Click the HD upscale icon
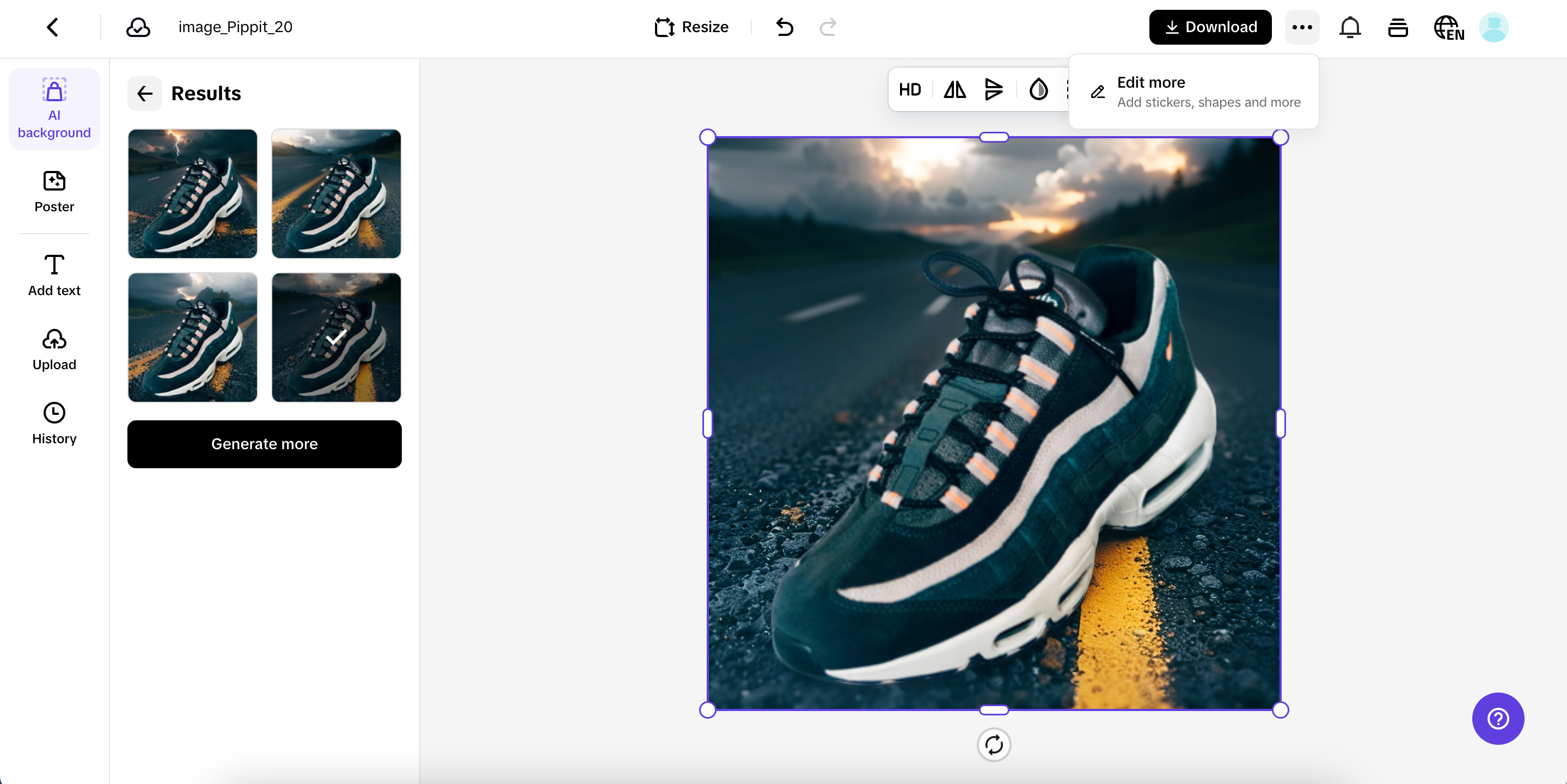The image size is (1567, 784). pos(909,90)
